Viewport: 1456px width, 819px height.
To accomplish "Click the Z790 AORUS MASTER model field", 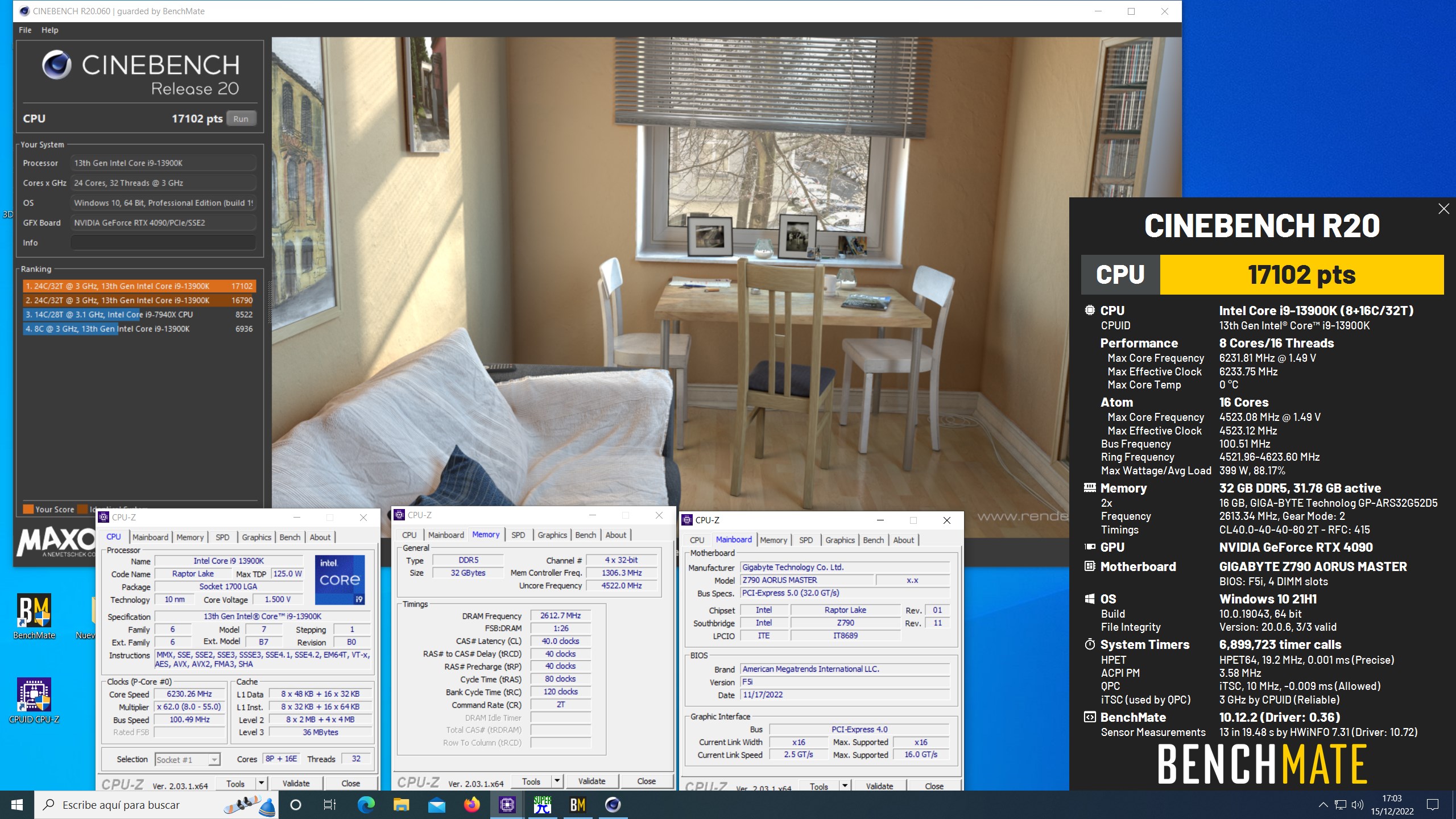I will click(x=807, y=580).
